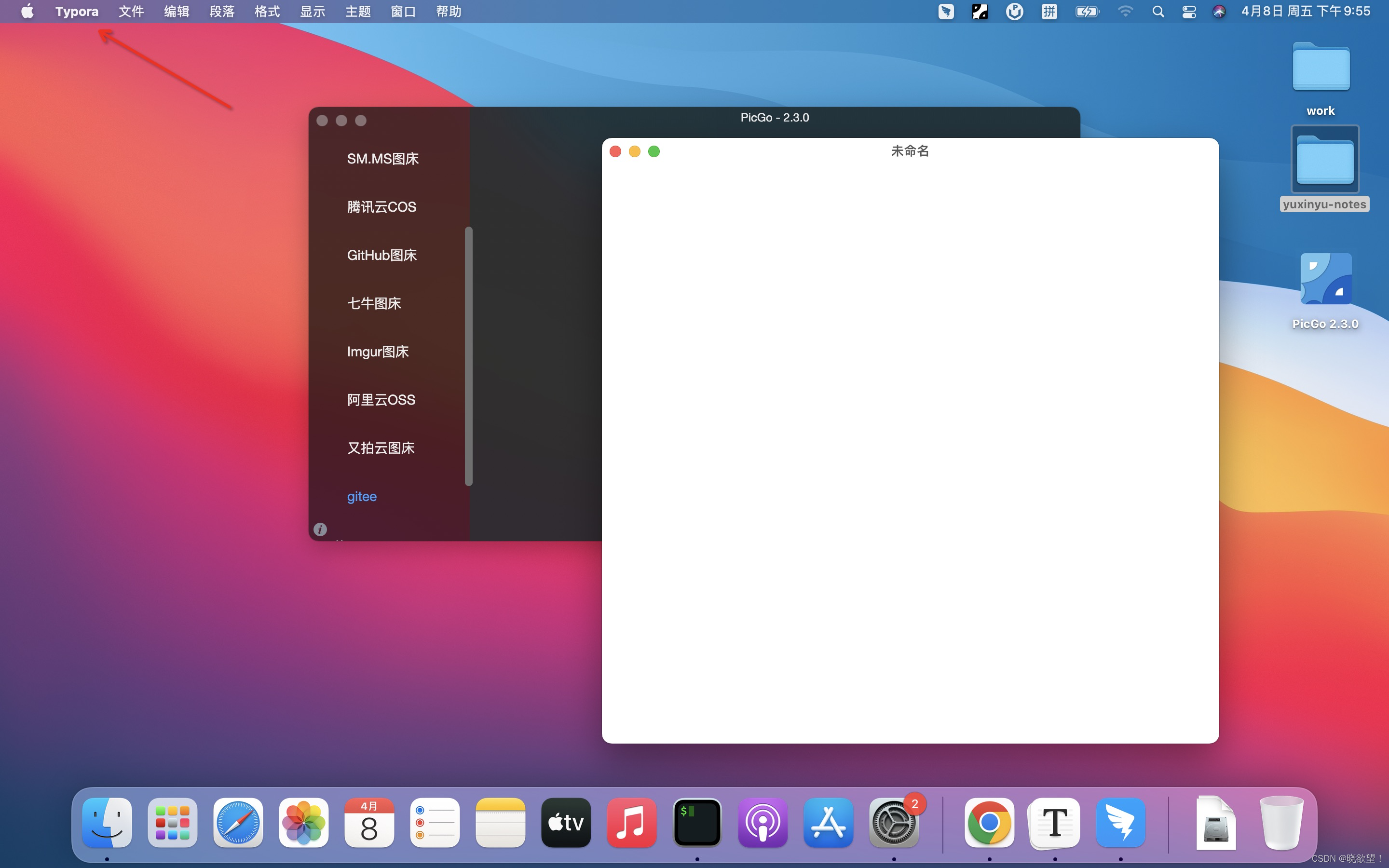Open Trash from the Dock

tap(1281, 823)
